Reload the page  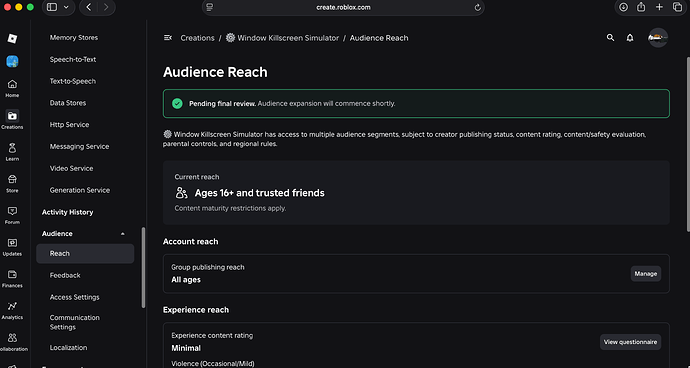click(477, 7)
